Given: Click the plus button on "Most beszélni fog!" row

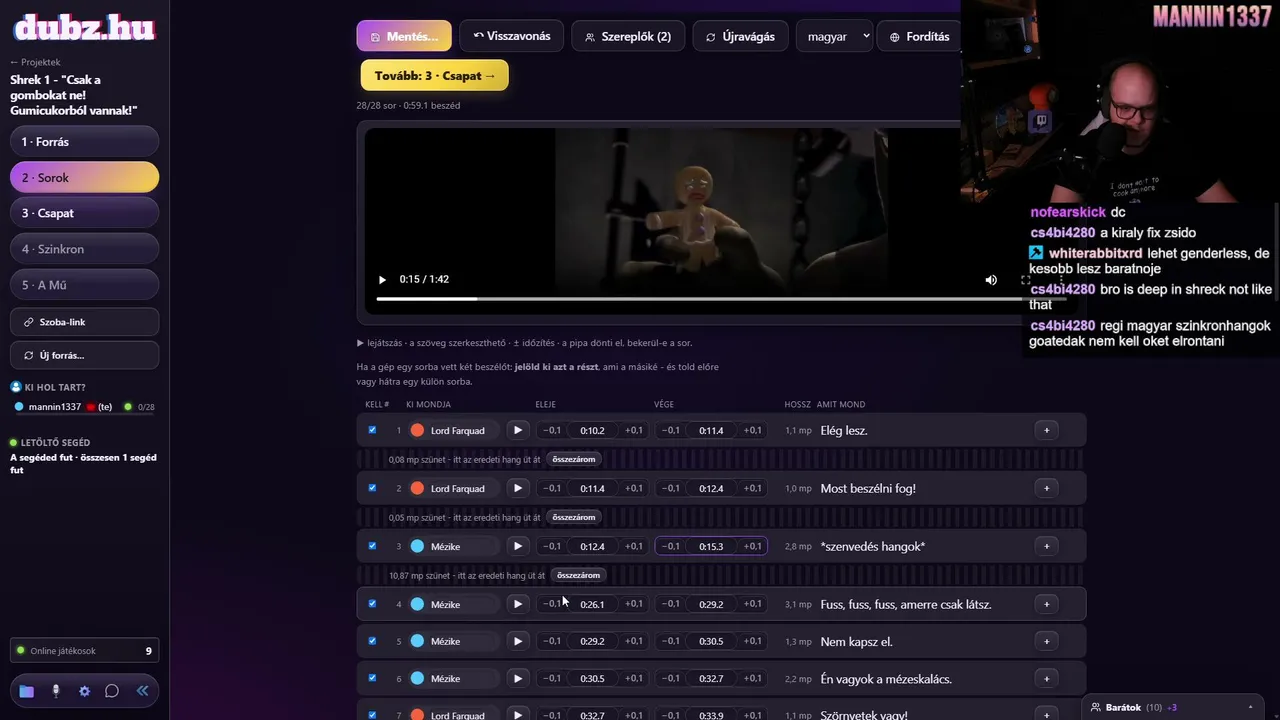Looking at the screenshot, I should point(1046,488).
